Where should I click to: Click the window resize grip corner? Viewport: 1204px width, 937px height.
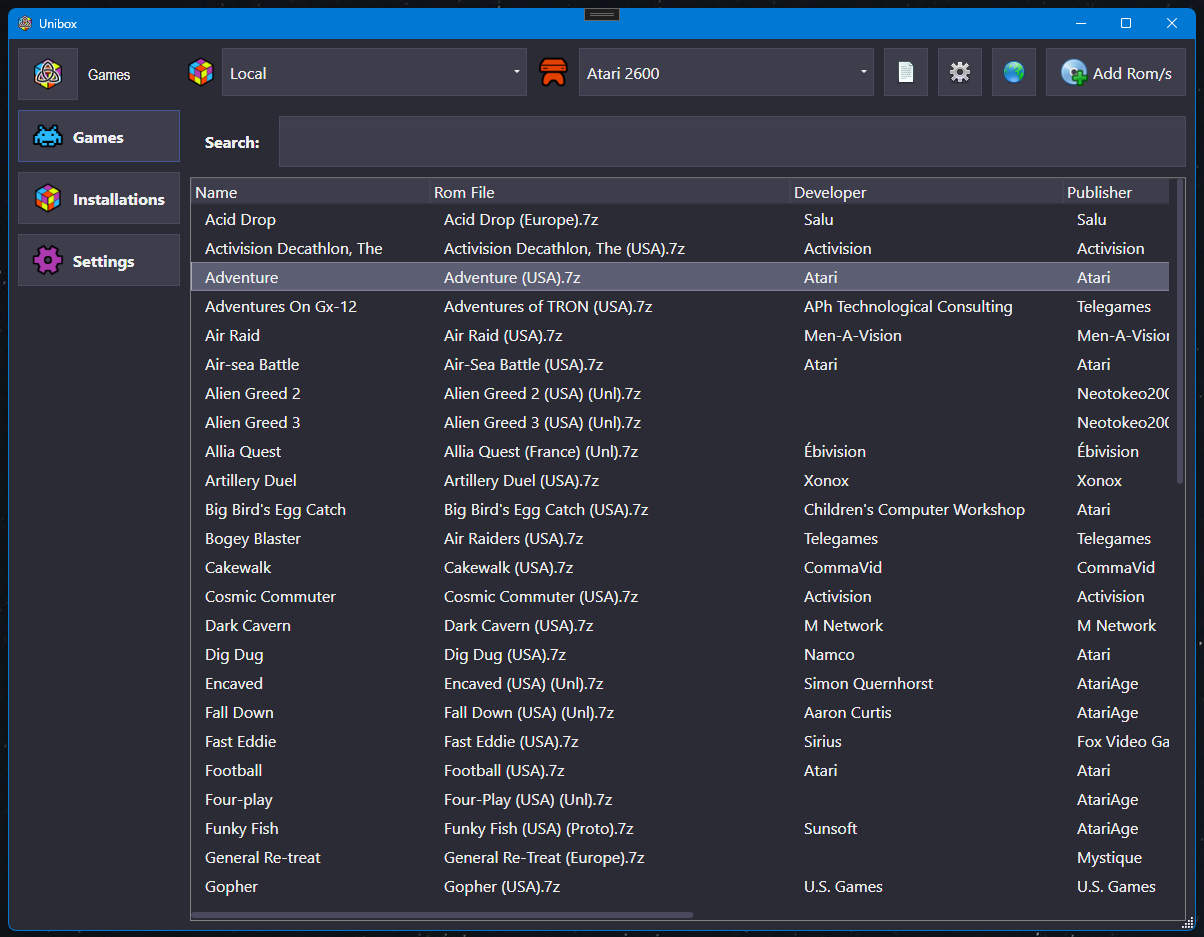1188,921
